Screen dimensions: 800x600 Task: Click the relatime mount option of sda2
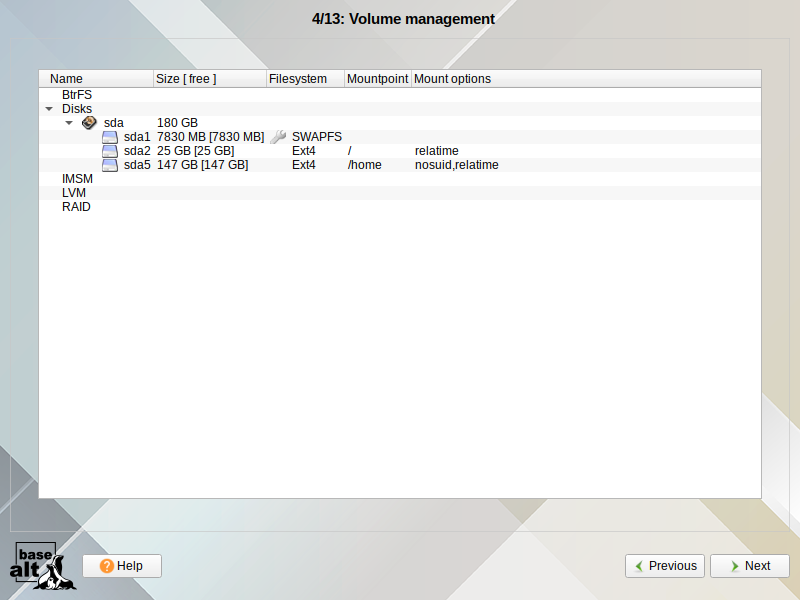(437, 151)
